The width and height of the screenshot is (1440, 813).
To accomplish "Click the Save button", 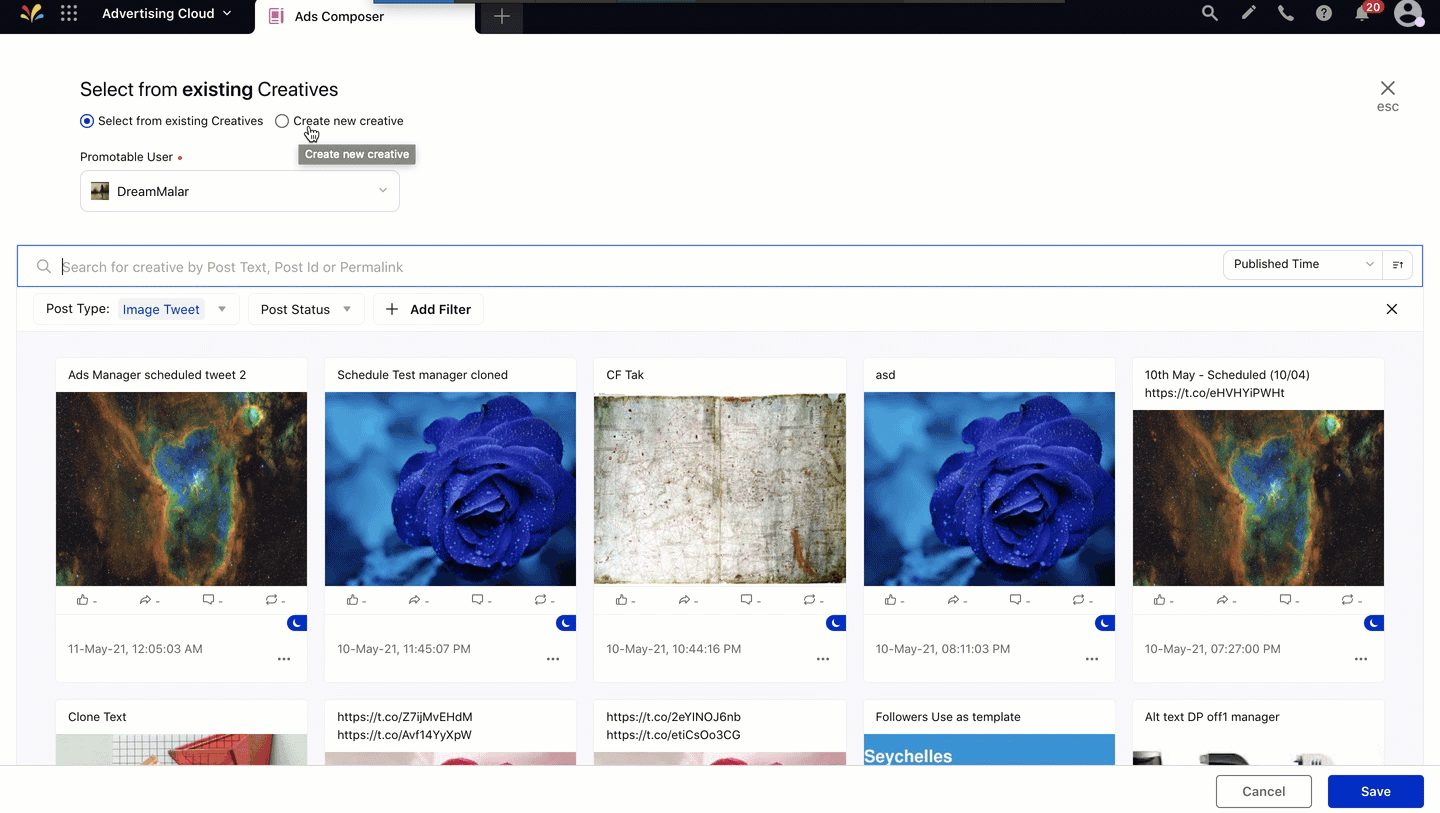I will pyautogui.click(x=1376, y=791).
